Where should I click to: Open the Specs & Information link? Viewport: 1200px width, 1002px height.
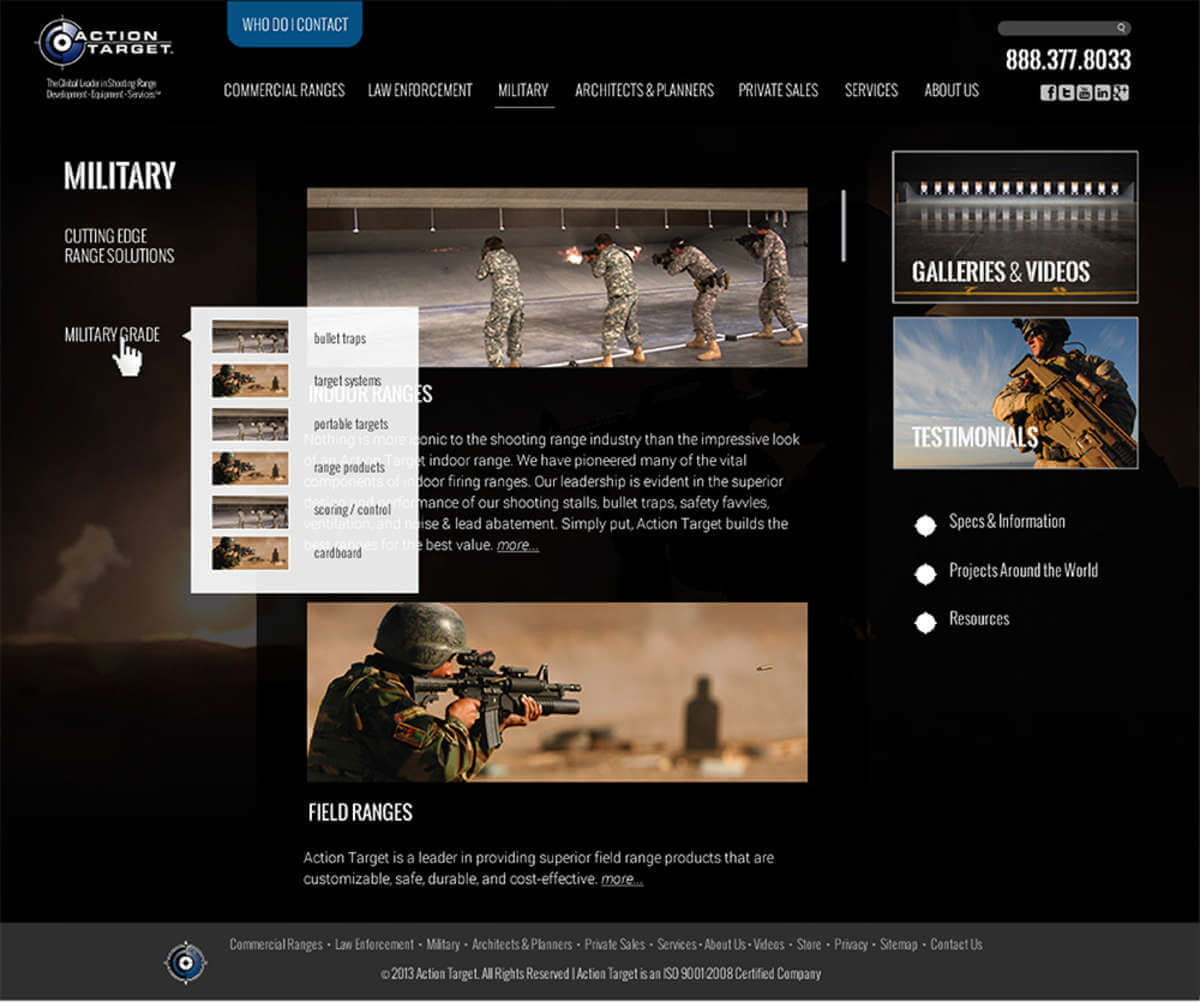(1006, 522)
